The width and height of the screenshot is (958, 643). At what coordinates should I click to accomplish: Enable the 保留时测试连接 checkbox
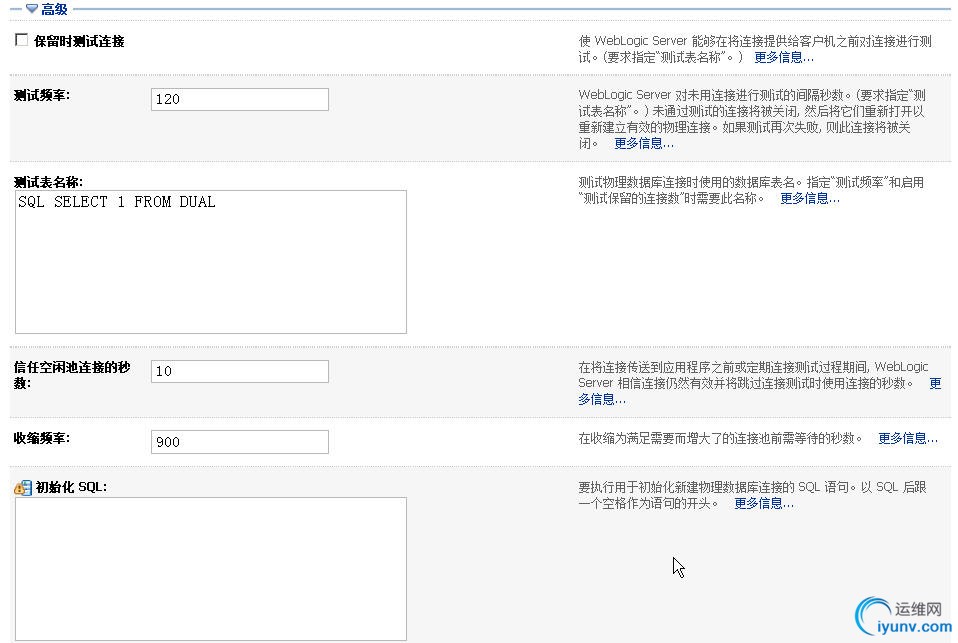pos(21,40)
